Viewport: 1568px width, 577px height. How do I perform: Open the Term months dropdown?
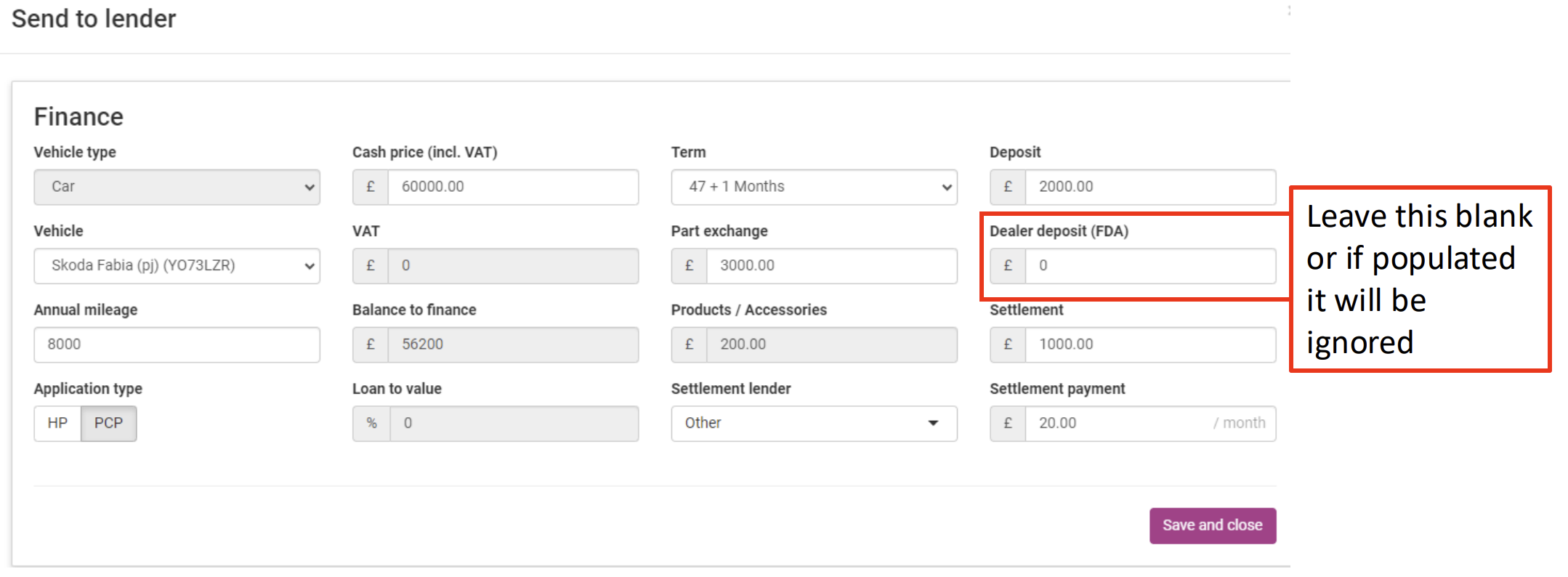pos(814,187)
